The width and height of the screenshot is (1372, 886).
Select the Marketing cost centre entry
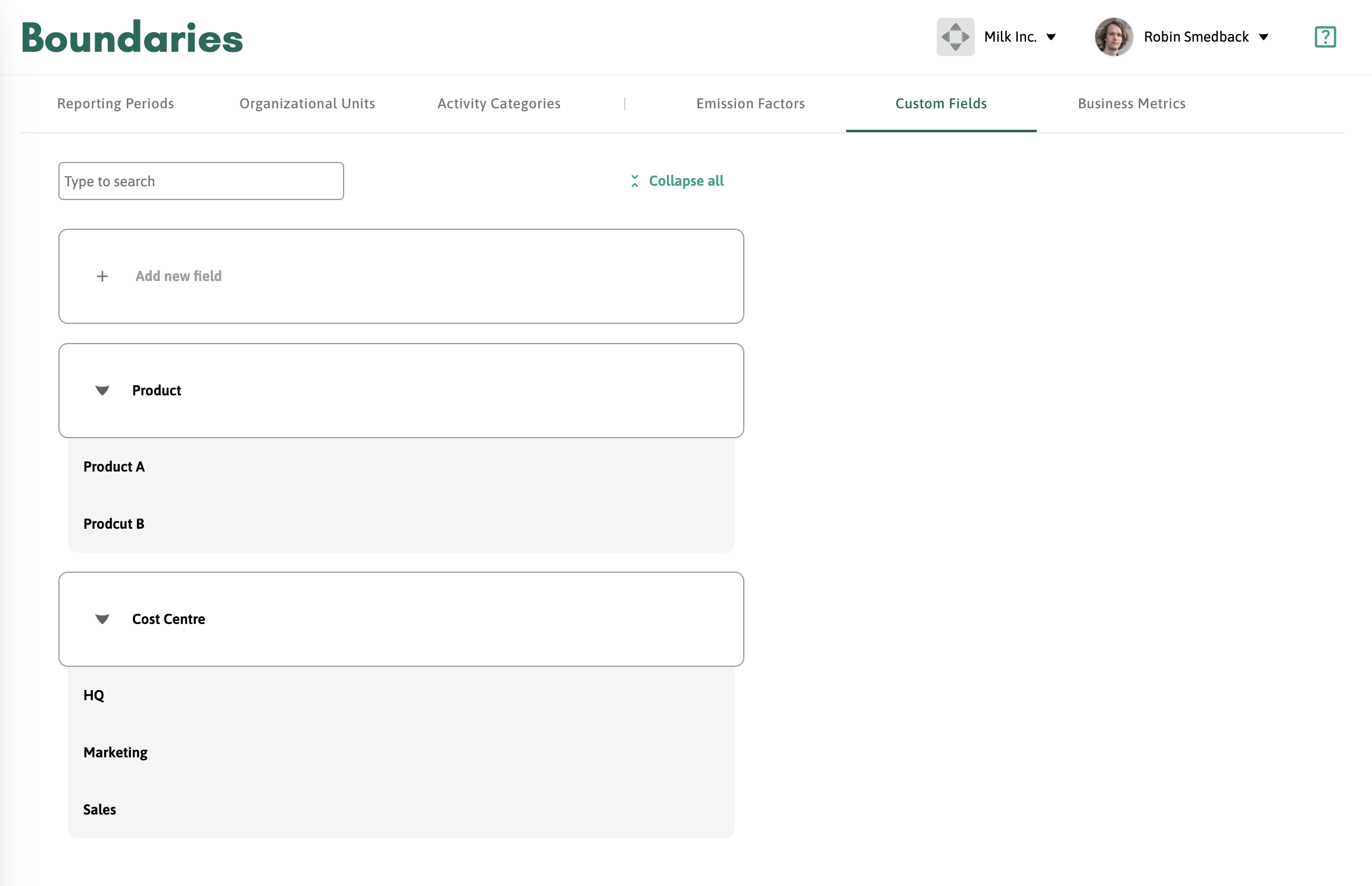tap(116, 753)
